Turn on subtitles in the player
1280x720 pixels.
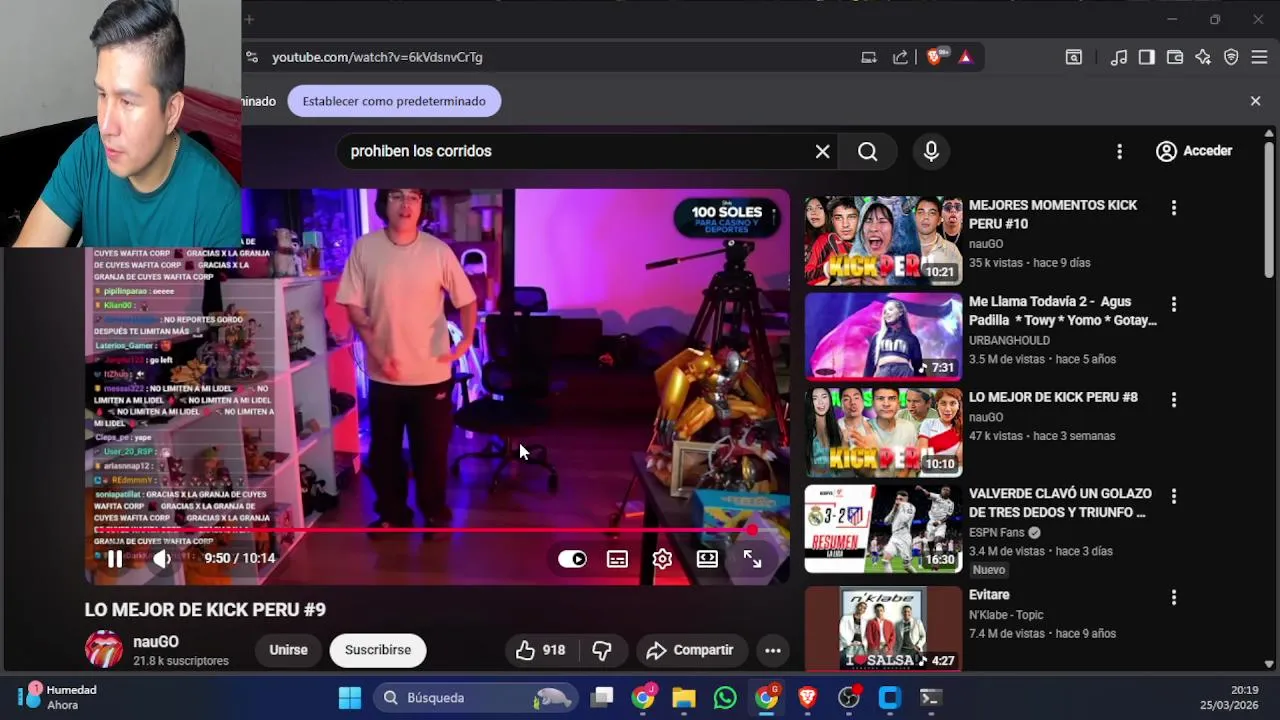[x=617, y=559]
